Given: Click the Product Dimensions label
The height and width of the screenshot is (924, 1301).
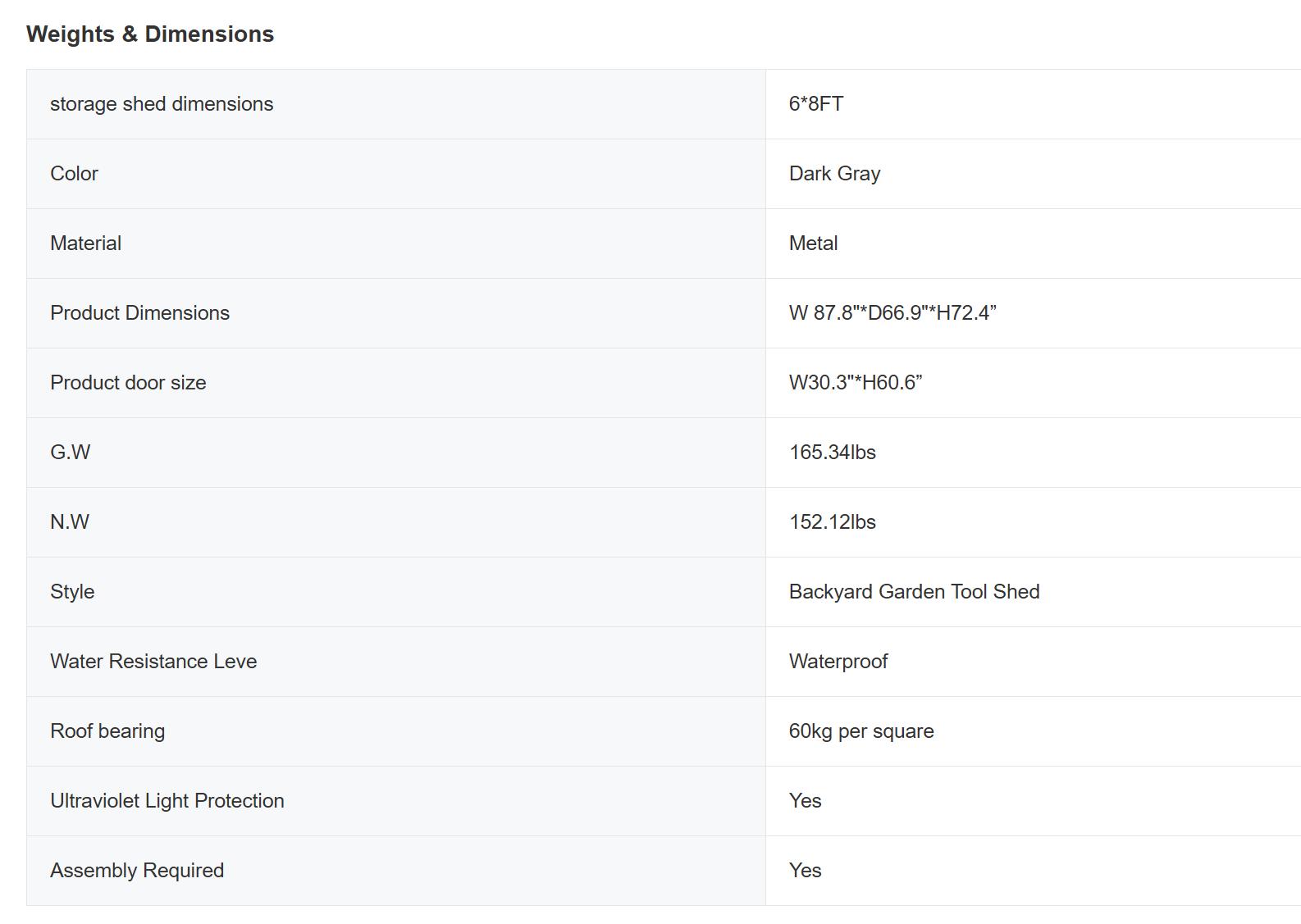Looking at the screenshot, I should click(x=139, y=313).
